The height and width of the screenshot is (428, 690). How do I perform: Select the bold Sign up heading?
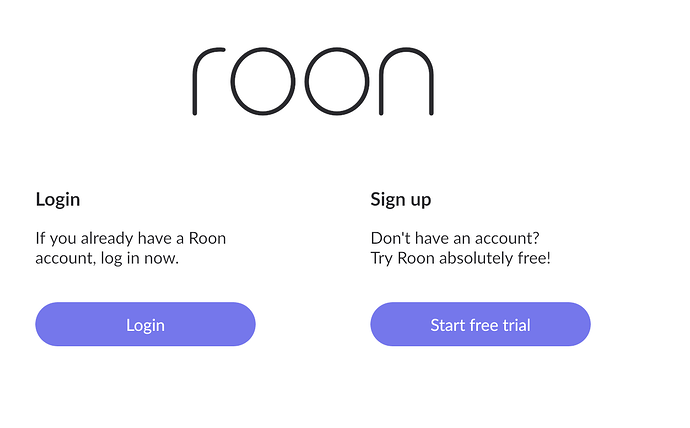tap(400, 199)
